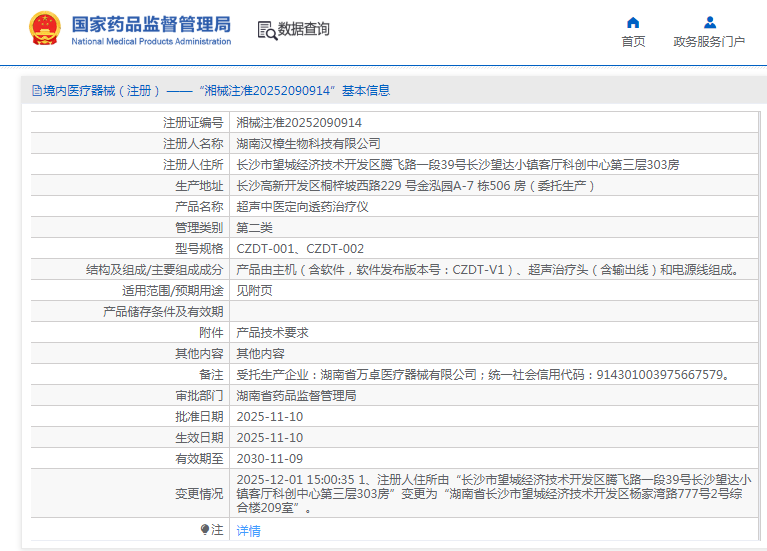Viewport: 767px width, 551px height.
Task: Click the document icon before 境内医疗器械
Action: coord(36,91)
